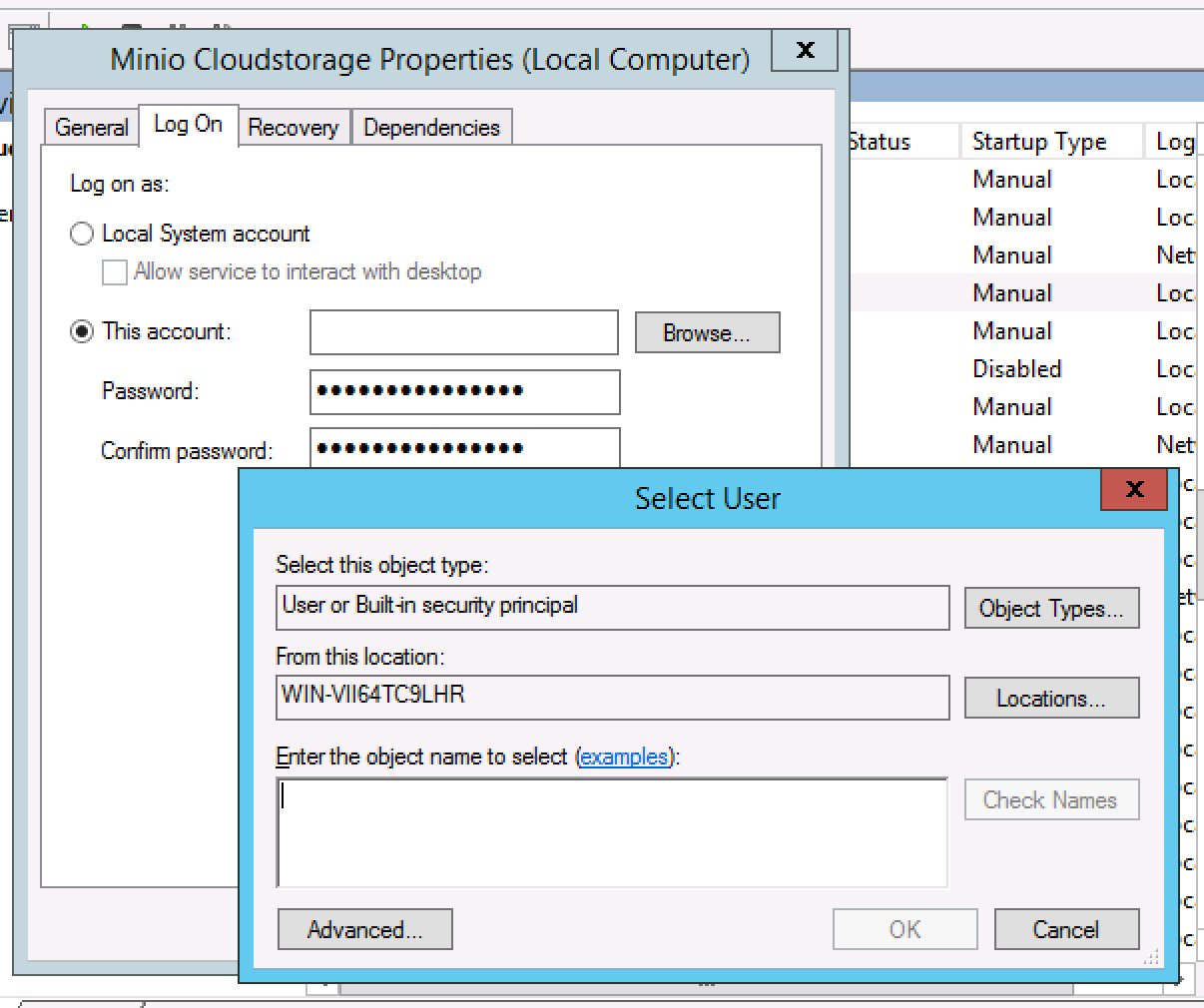Click the Browse... button
This screenshot has height=1008, width=1204.
[707, 333]
